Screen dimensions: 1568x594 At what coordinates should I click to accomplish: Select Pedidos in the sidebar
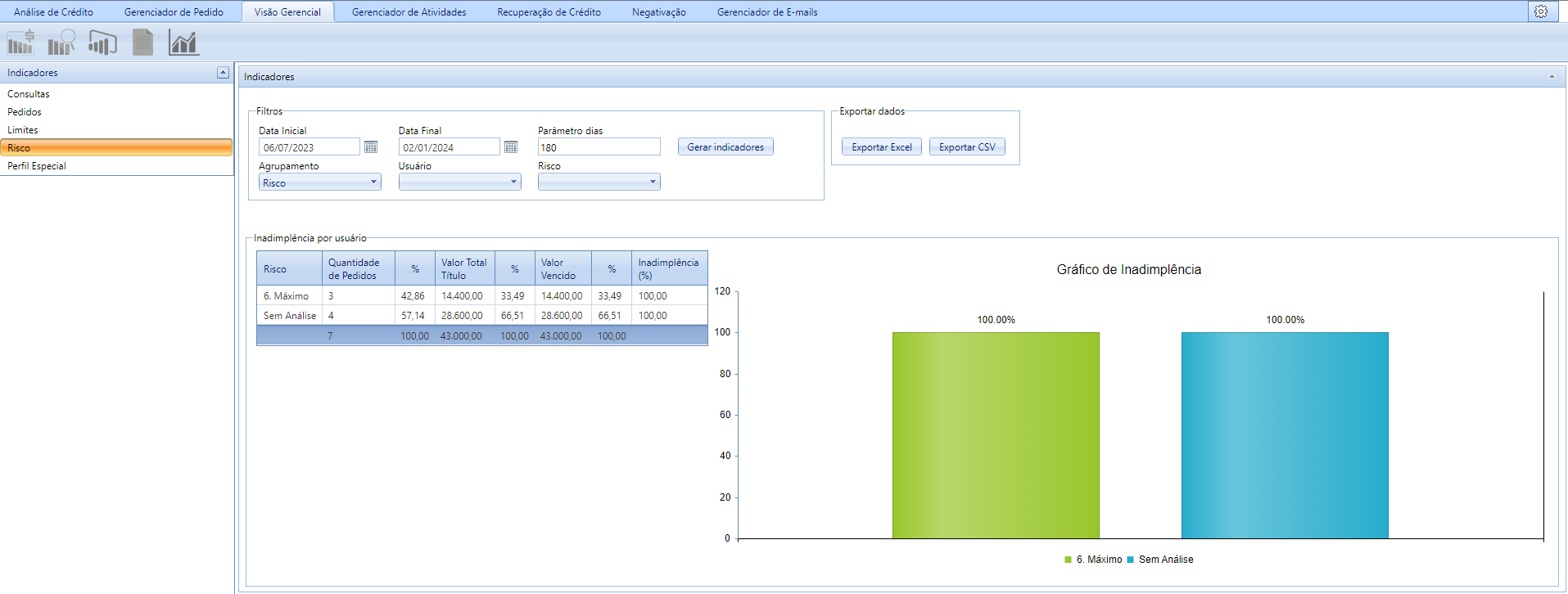click(117, 112)
